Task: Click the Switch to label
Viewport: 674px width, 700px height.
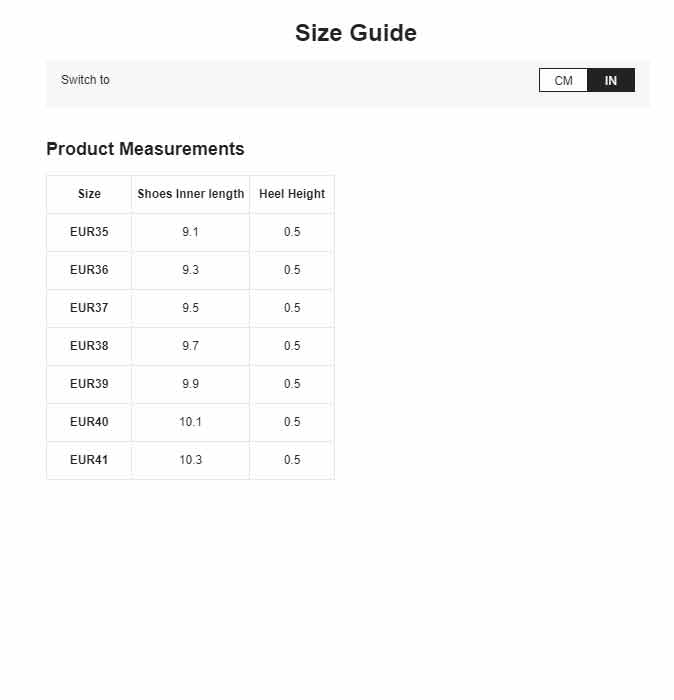Action: coord(85,80)
